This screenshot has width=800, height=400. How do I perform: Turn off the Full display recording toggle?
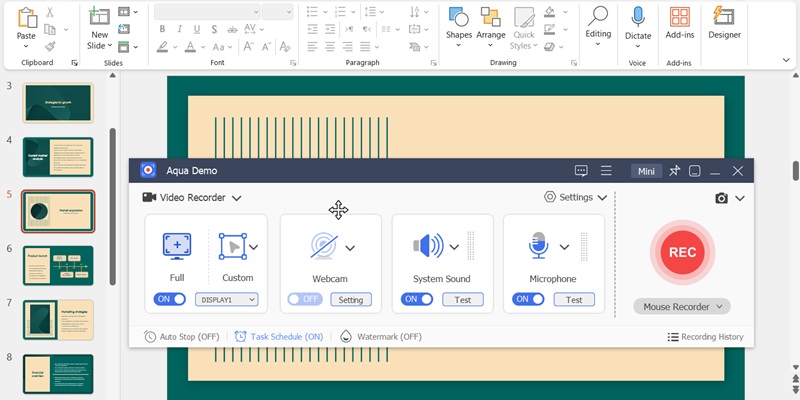pos(170,299)
